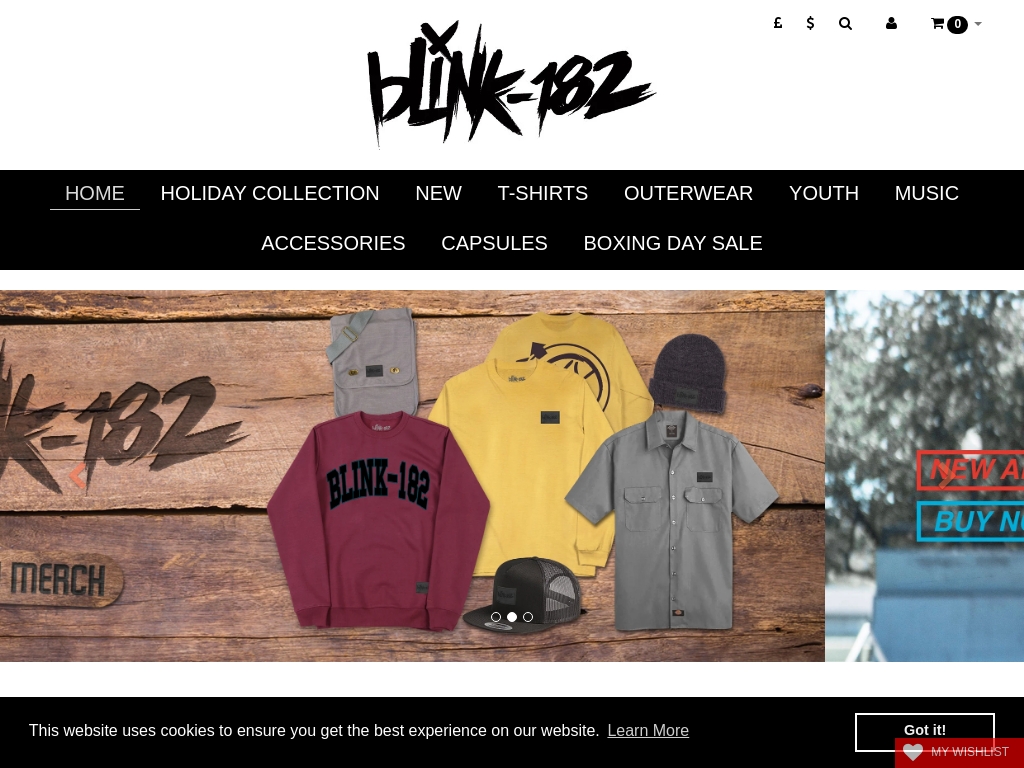1024x768 pixels.
Task: Dismiss cookies with Got it! button
Action: pos(925,731)
